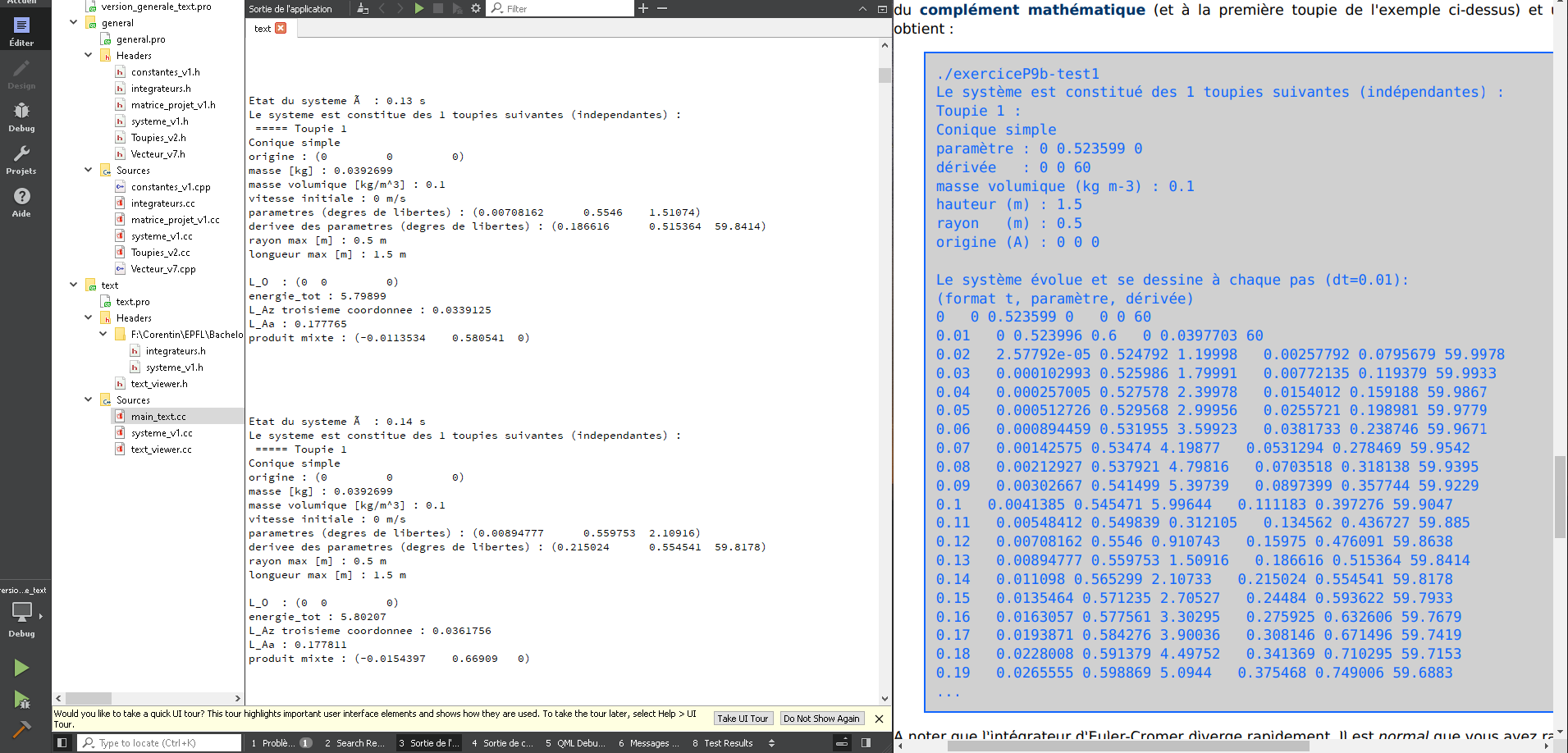Click Do Not Show Again button
This screenshot has height=753, width=1568.
click(x=821, y=719)
